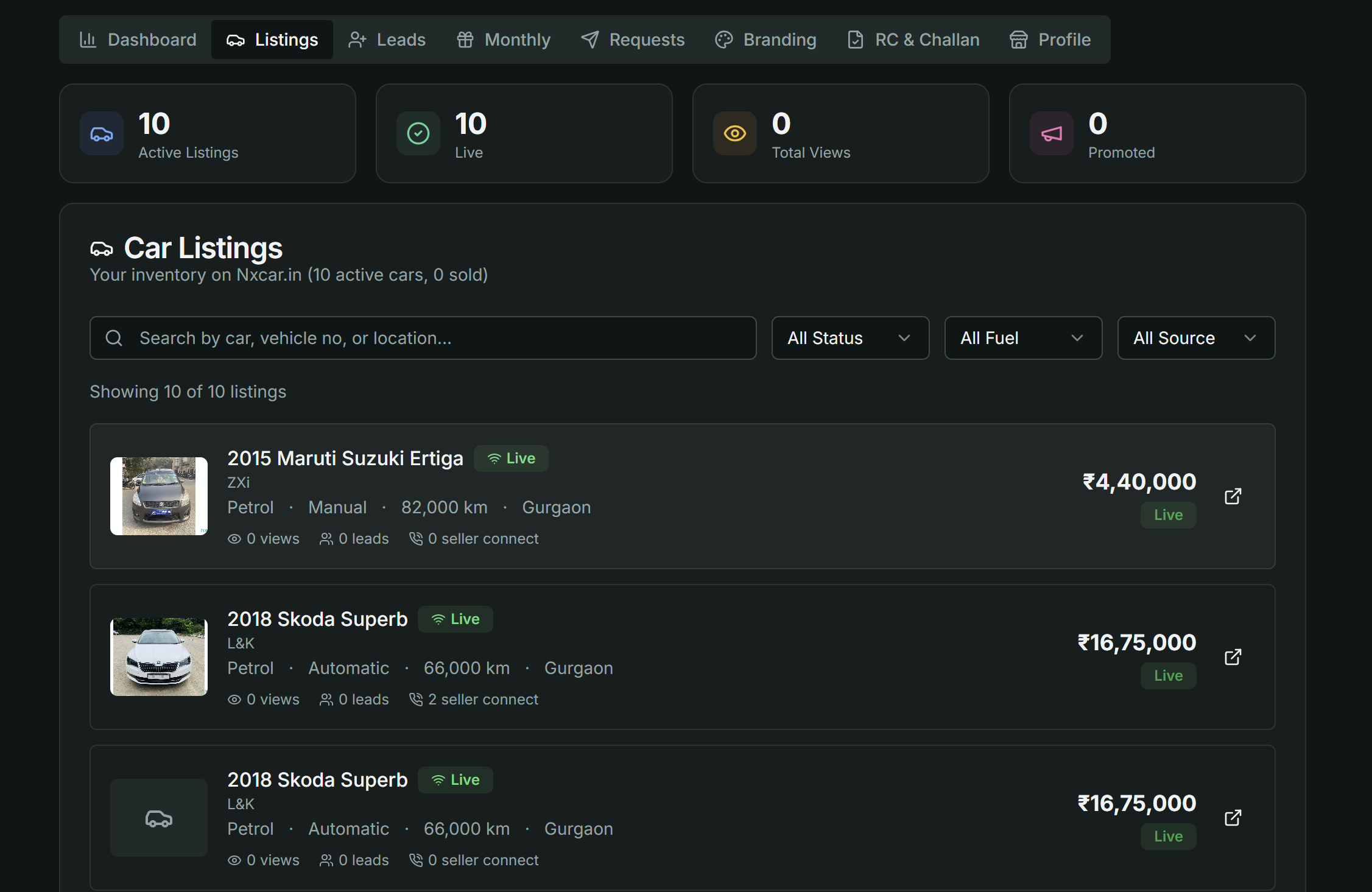Click views eye icon on Skoda Superb without photo

click(234, 860)
